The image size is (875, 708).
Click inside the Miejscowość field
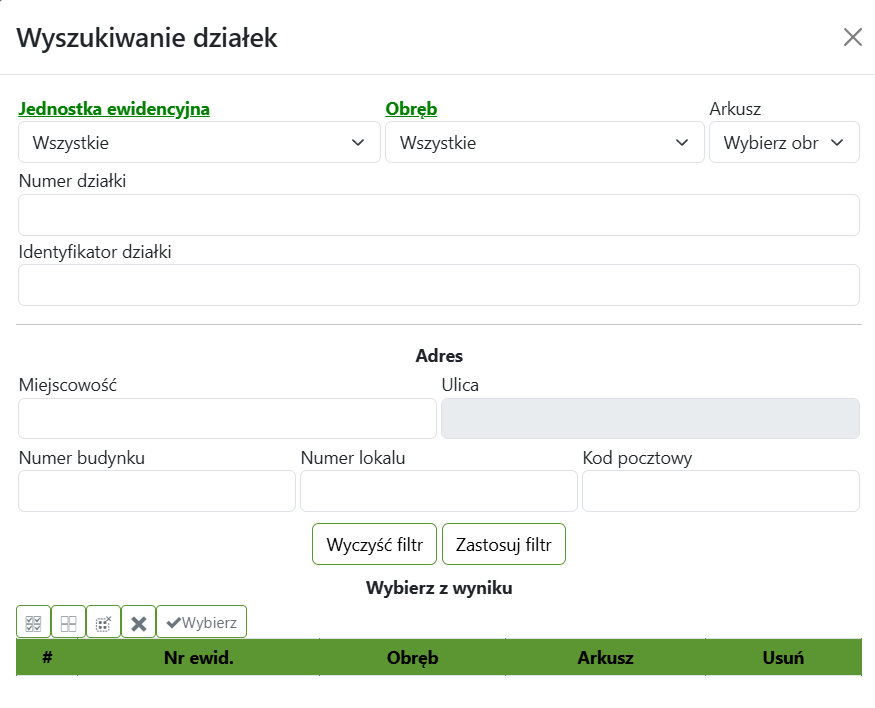tap(227, 418)
